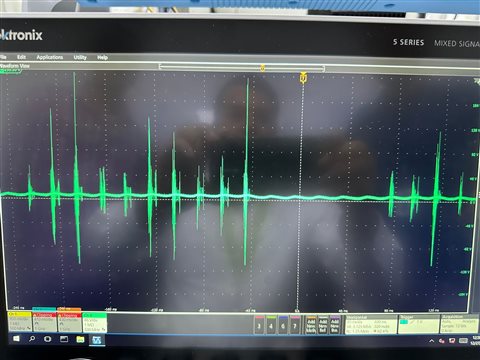Open the Help menu

click(x=102, y=57)
